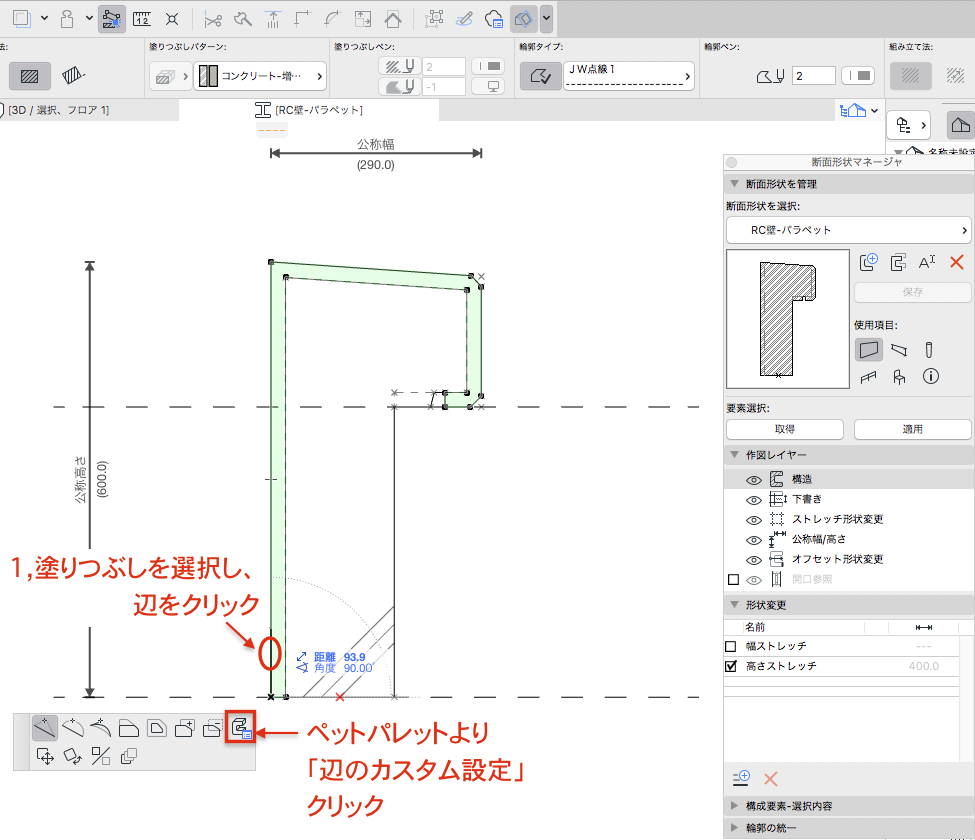The image size is (975, 840).
Task: Delete the profile with the red X icon
Action: [x=956, y=262]
